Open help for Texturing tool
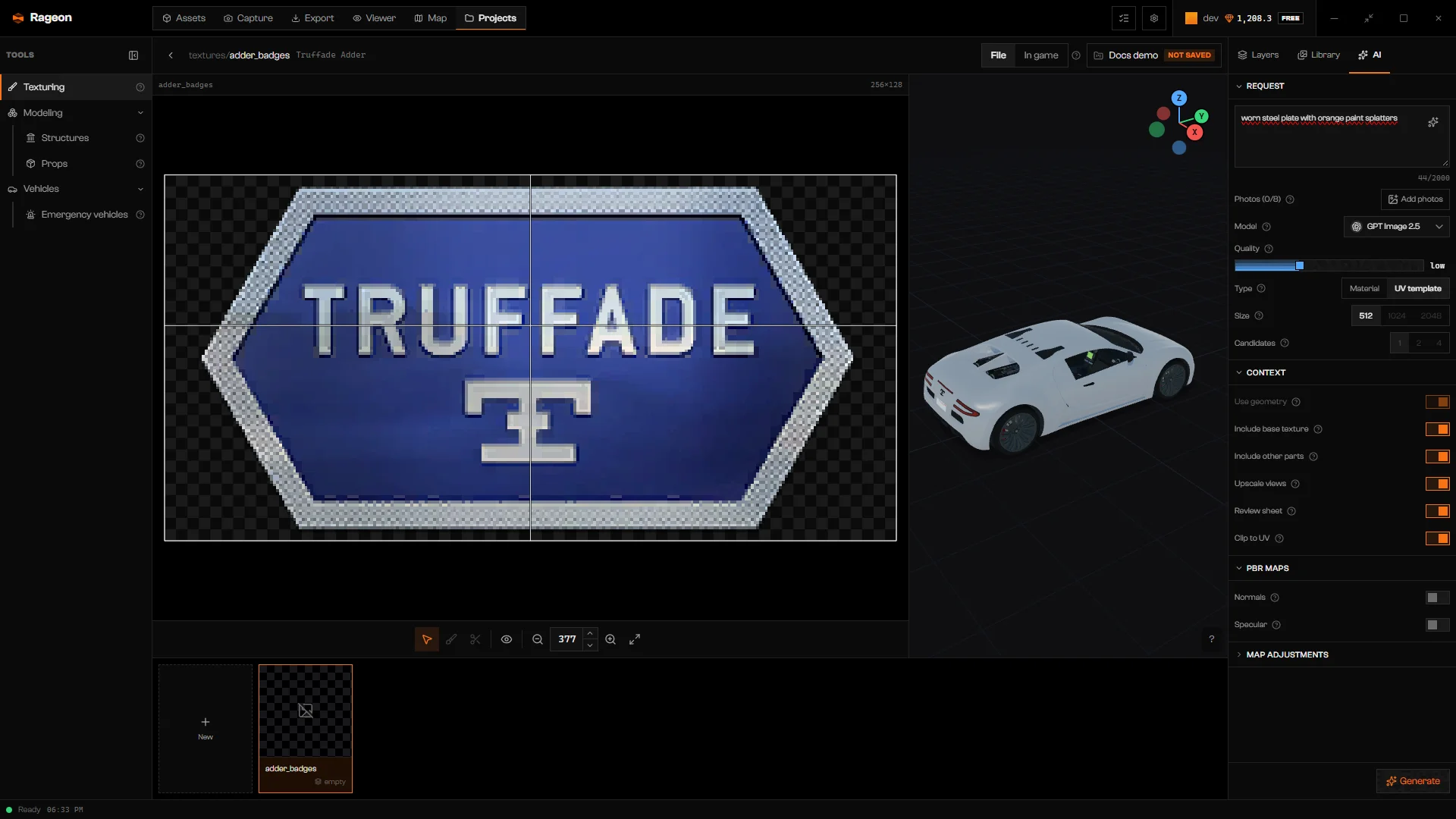The image size is (1456, 819). pos(140,87)
